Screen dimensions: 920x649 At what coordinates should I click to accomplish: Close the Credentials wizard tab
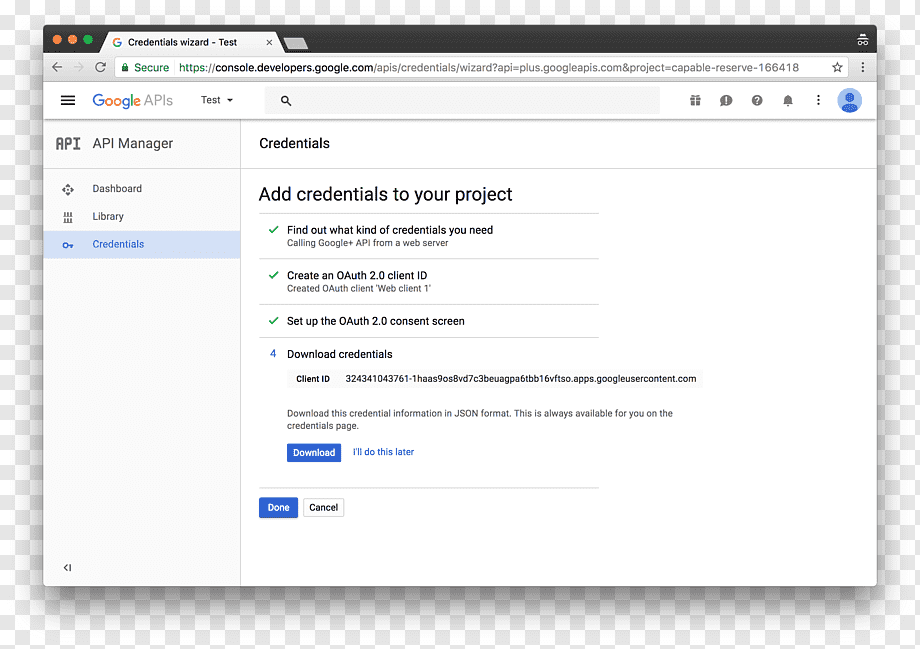click(269, 42)
